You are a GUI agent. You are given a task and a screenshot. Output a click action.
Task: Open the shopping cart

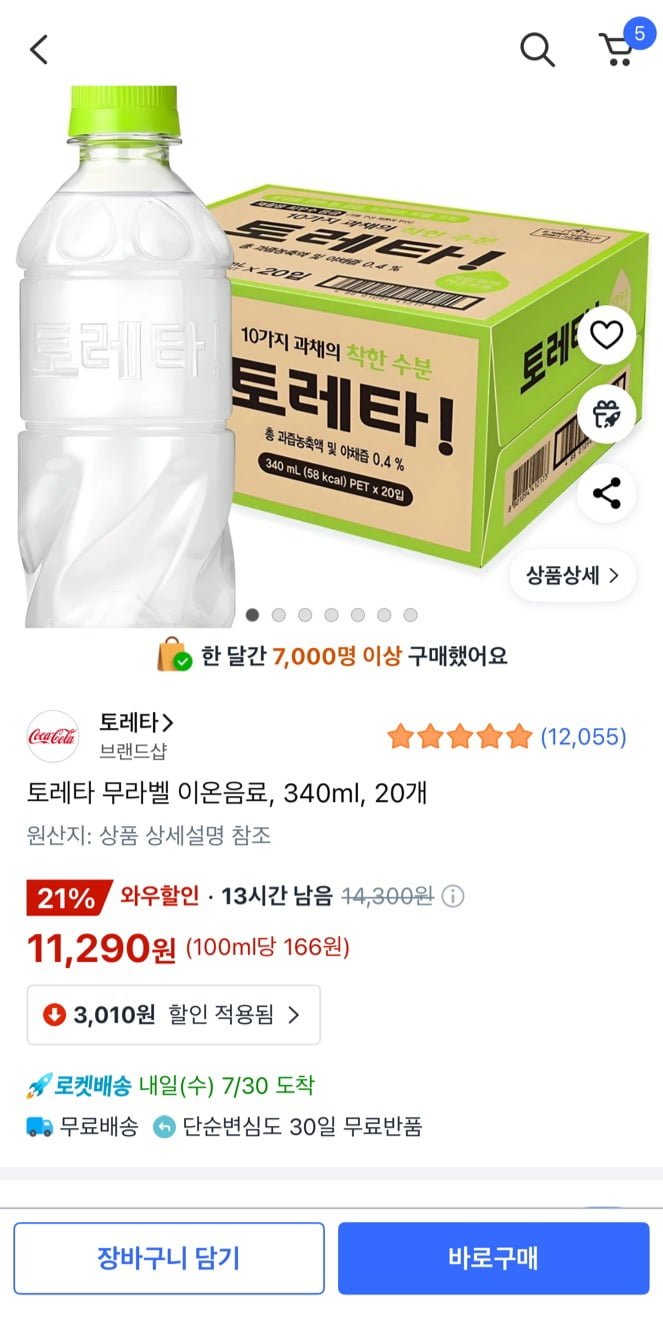pos(617,48)
